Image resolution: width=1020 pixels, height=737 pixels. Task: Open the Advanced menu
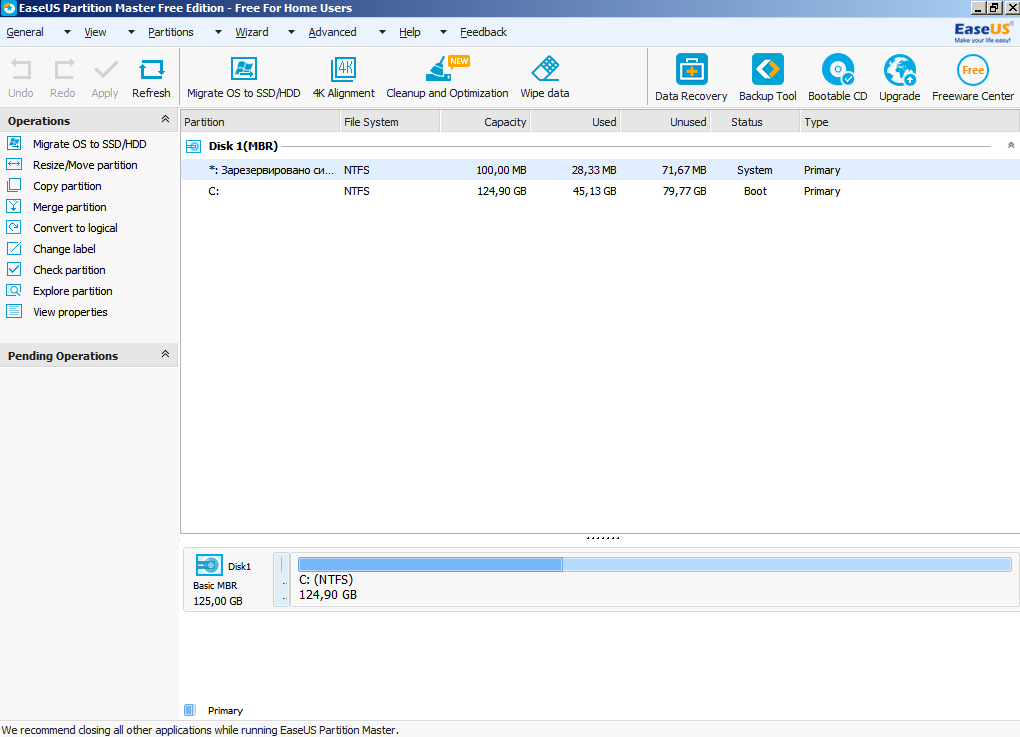point(332,32)
